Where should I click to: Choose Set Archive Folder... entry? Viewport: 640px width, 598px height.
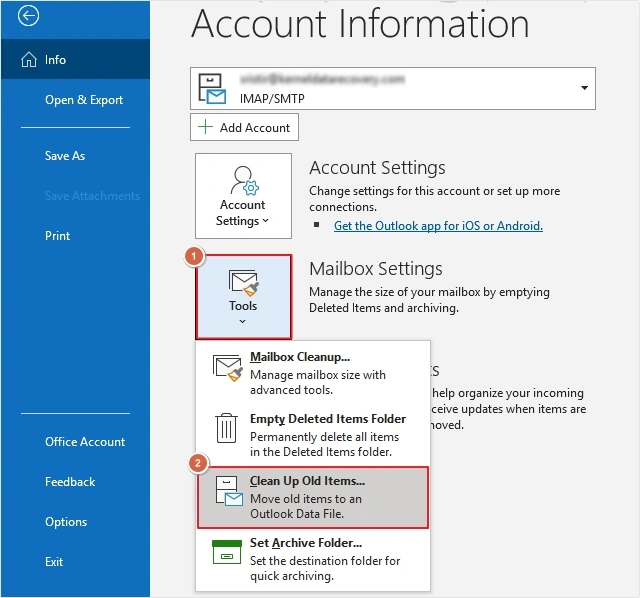coord(313,559)
